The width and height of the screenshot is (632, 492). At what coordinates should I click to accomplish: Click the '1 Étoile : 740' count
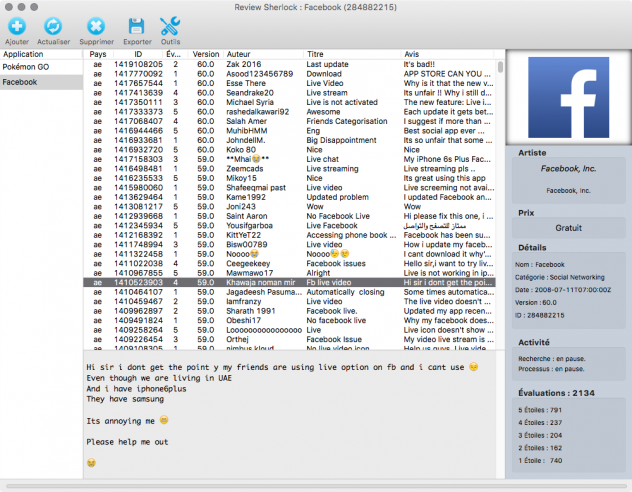pyautogui.click(x=540, y=461)
